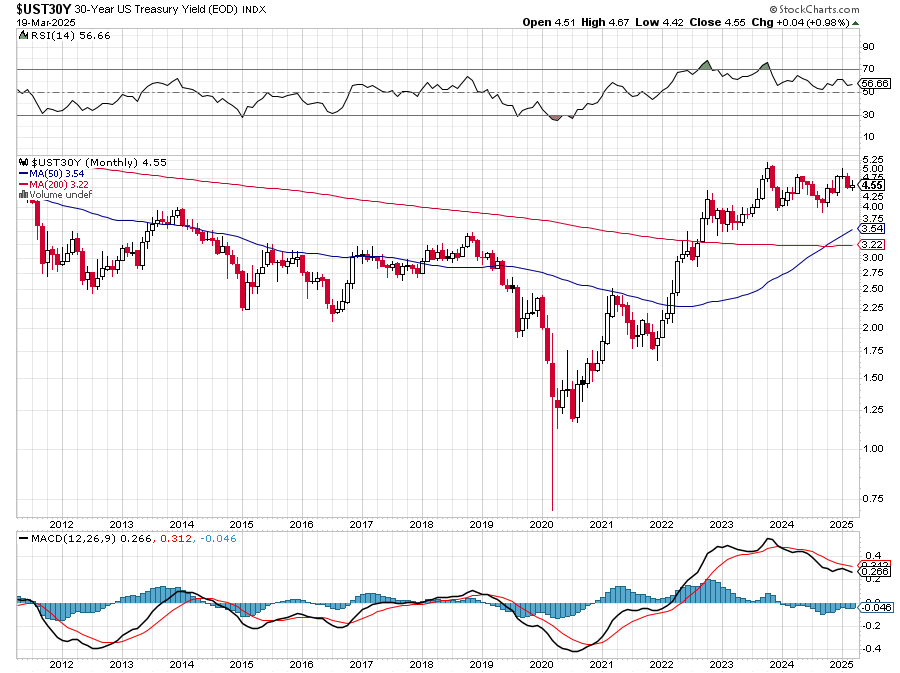
Task: Click the red MA(200) legend line
Action: (25, 184)
